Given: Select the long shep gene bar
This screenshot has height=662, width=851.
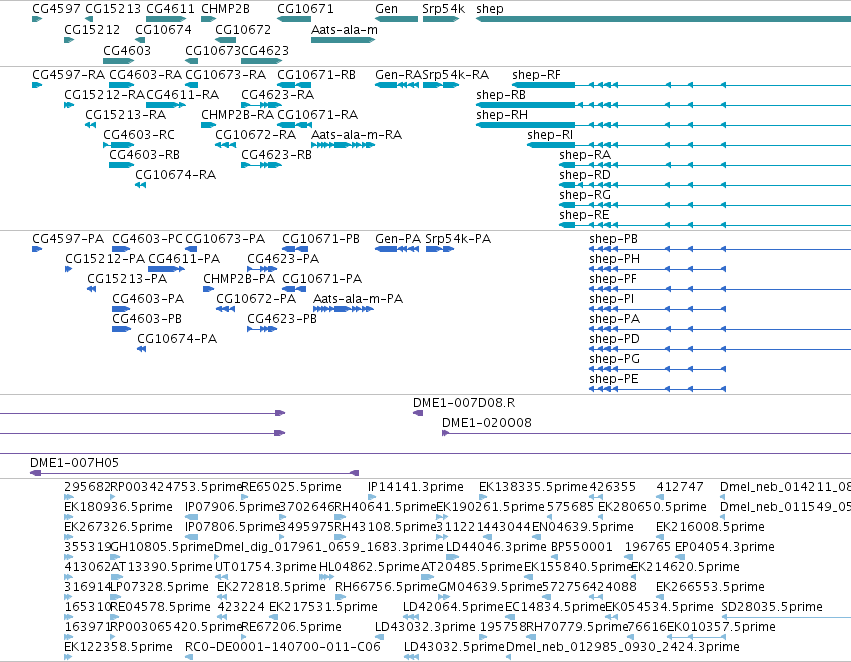Looking at the screenshot, I should click(x=663, y=19).
